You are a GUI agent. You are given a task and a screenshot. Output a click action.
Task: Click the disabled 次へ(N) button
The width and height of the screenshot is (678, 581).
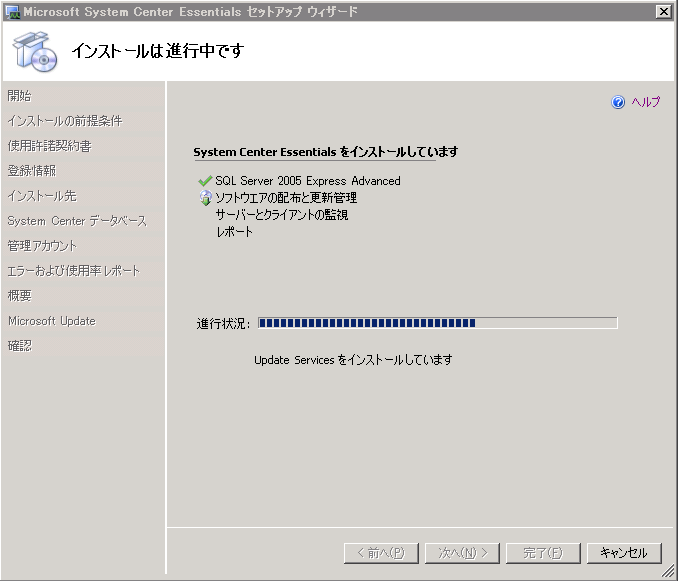[x=462, y=553]
